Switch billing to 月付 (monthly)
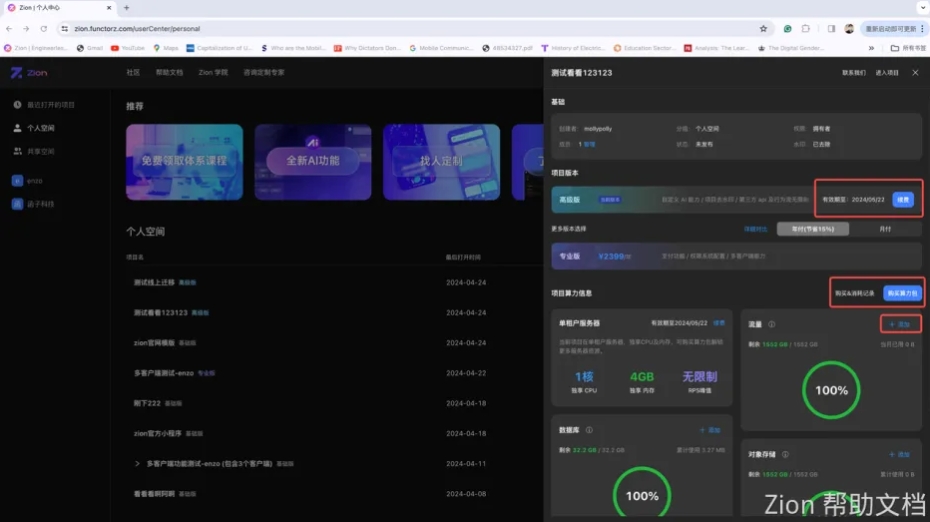Viewport: 930px width, 522px height. point(885,229)
